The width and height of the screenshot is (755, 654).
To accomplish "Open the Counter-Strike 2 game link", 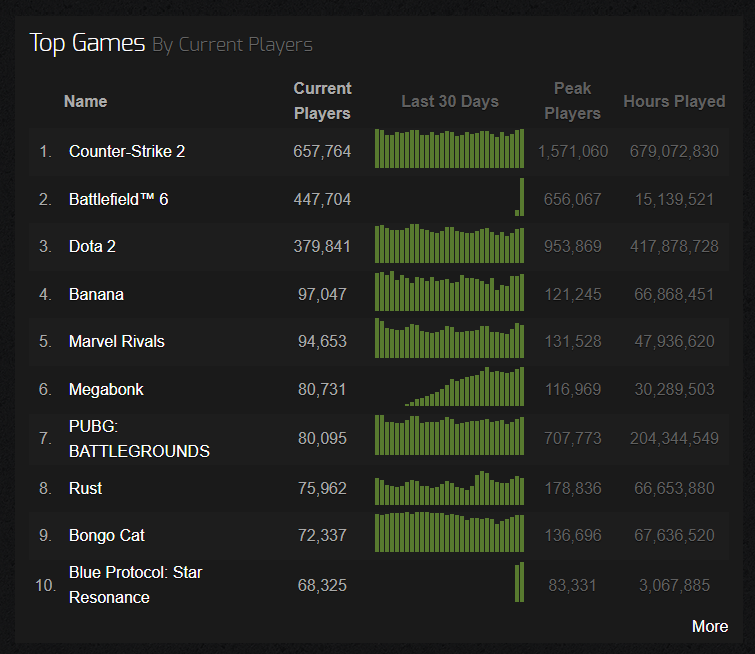I will [127, 151].
